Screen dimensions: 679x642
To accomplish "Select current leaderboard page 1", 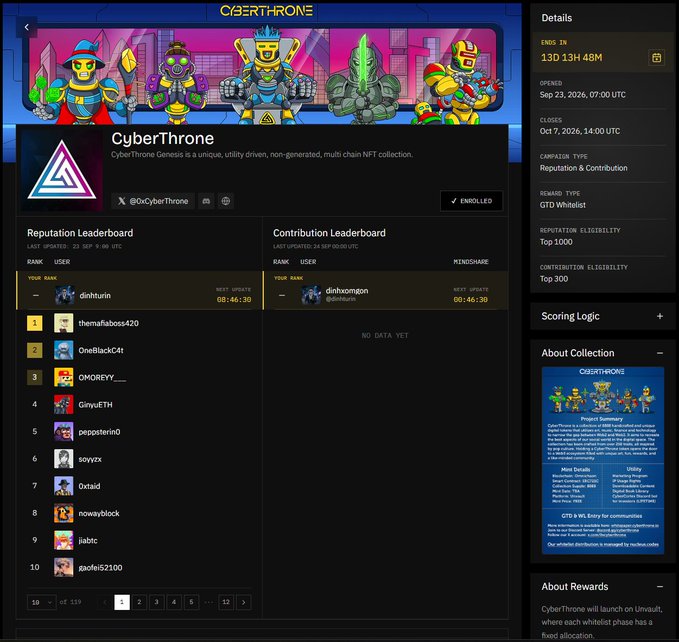I will click(122, 602).
